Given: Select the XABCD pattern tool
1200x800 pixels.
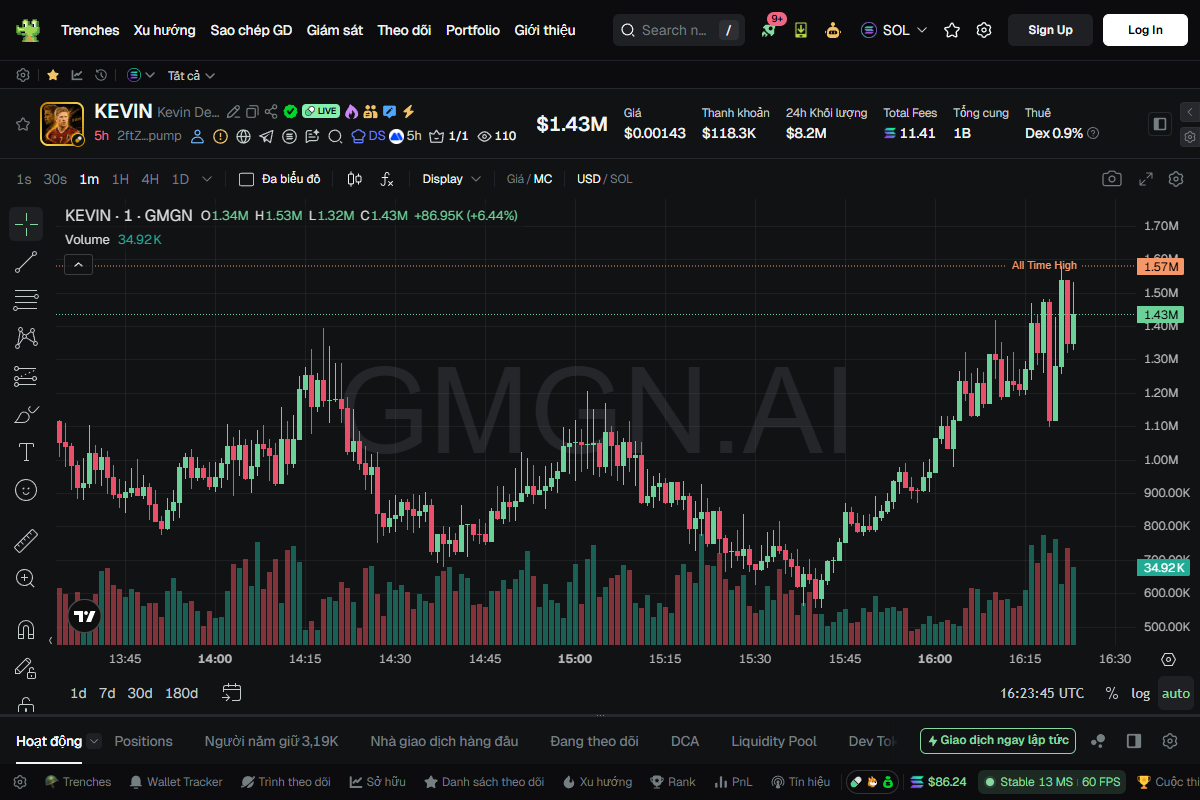Looking at the screenshot, I should click(x=26, y=337).
